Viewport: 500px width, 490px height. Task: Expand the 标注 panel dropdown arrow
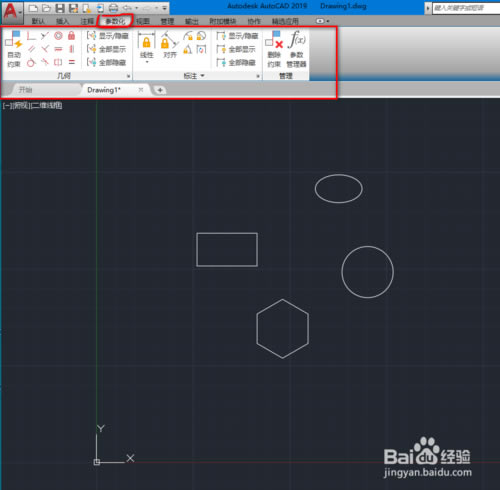202,76
